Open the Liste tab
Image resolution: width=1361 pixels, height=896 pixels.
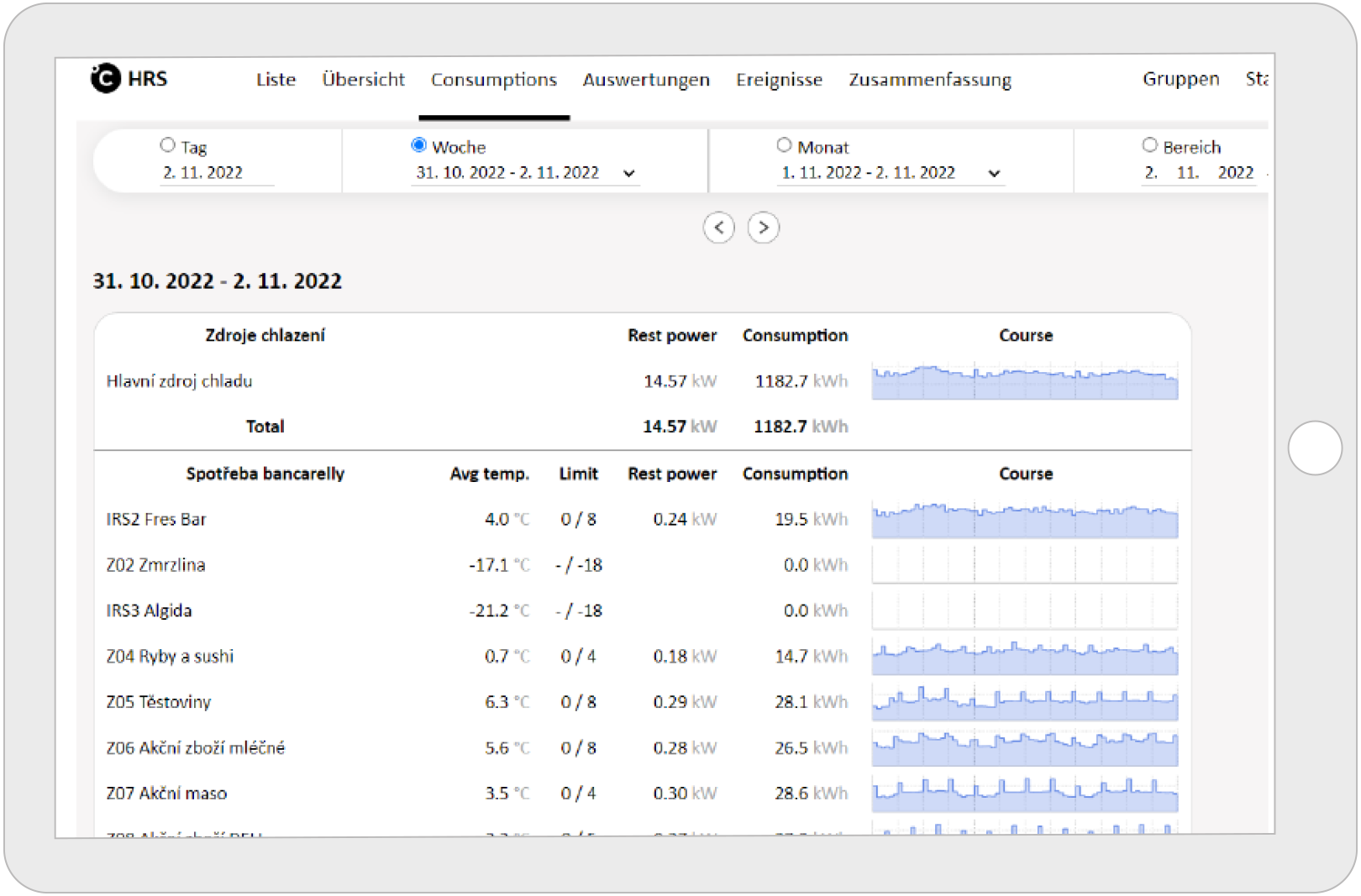point(276,80)
